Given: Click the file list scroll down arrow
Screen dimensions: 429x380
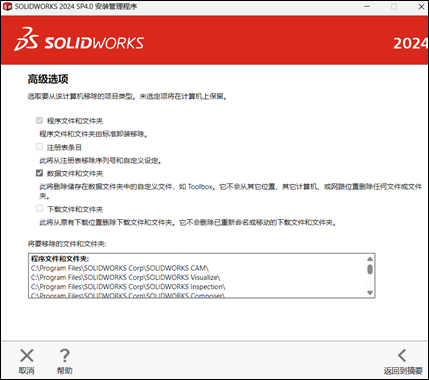Looking at the screenshot, I should tap(370, 293).
